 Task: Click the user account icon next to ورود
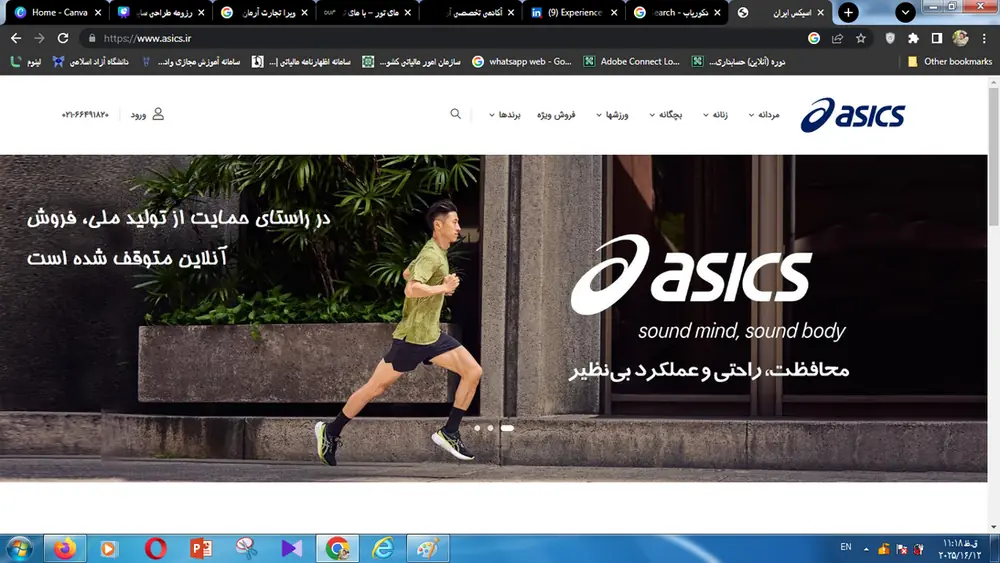pyautogui.click(x=158, y=113)
